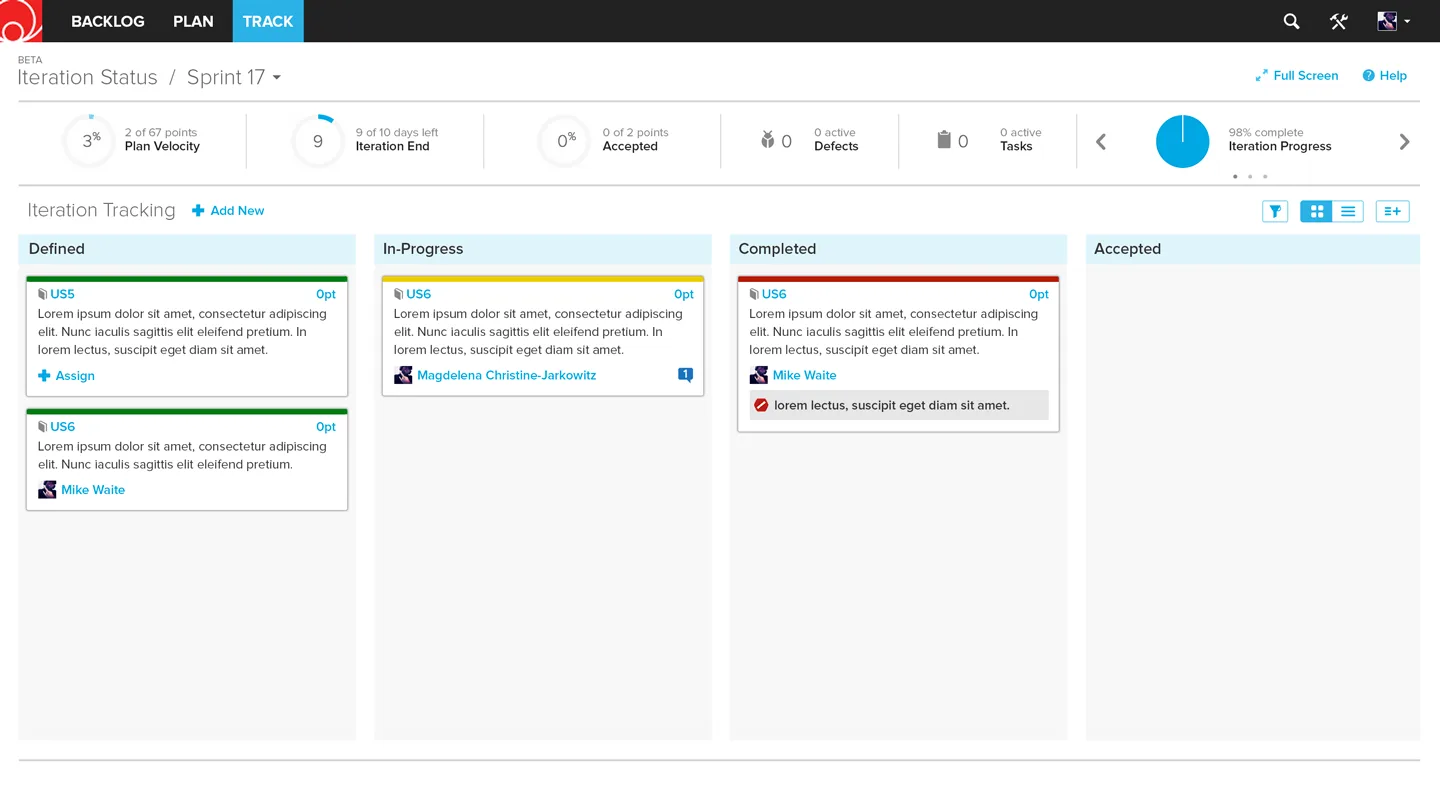Click Assign on the US5 card
This screenshot has height=786, width=1440.
point(66,376)
